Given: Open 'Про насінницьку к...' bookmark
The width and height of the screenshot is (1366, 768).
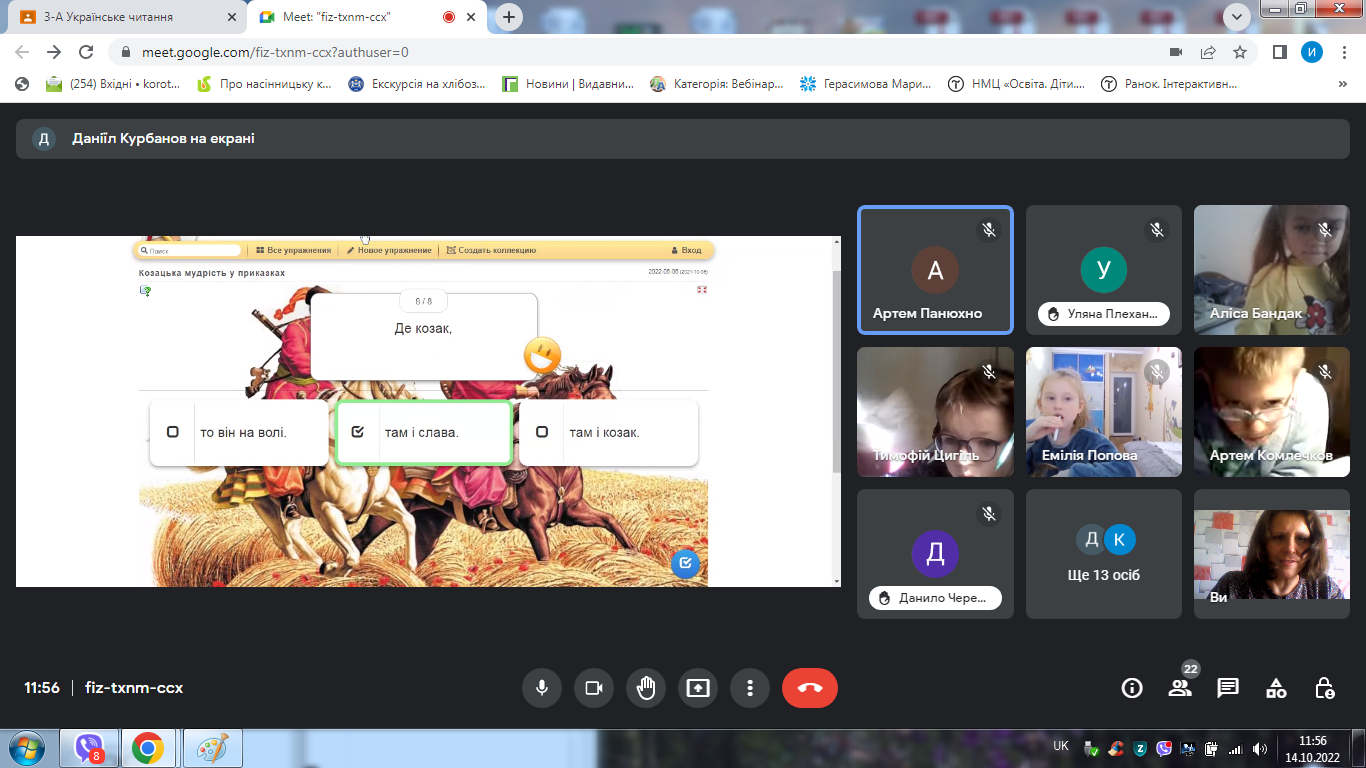Looking at the screenshot, I should click(x=266, y=84).
